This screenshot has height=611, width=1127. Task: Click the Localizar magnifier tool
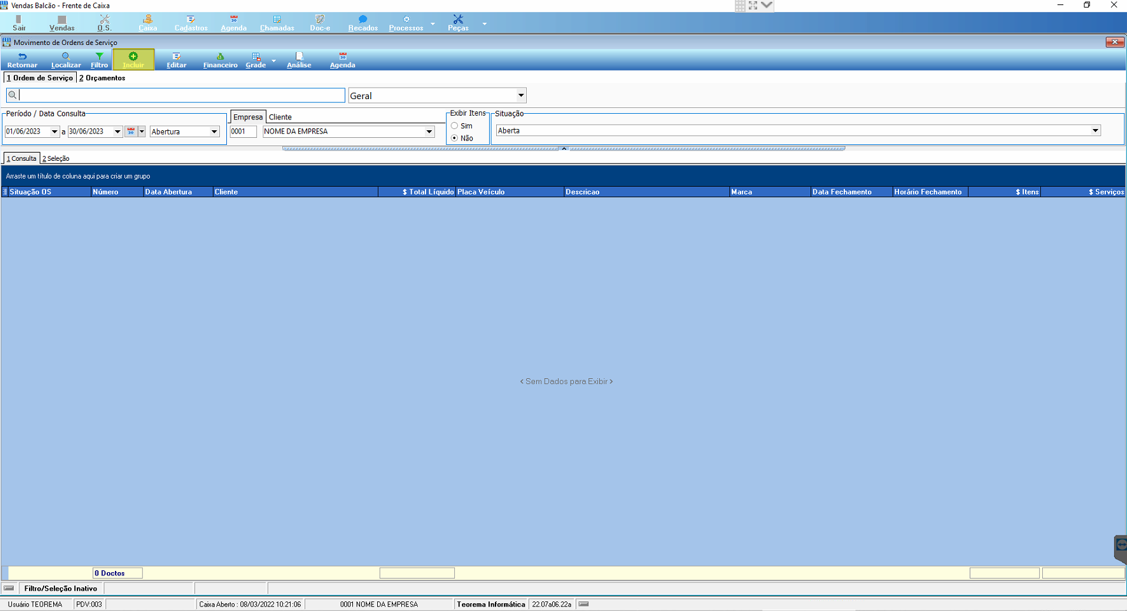[x=66, y=60]
